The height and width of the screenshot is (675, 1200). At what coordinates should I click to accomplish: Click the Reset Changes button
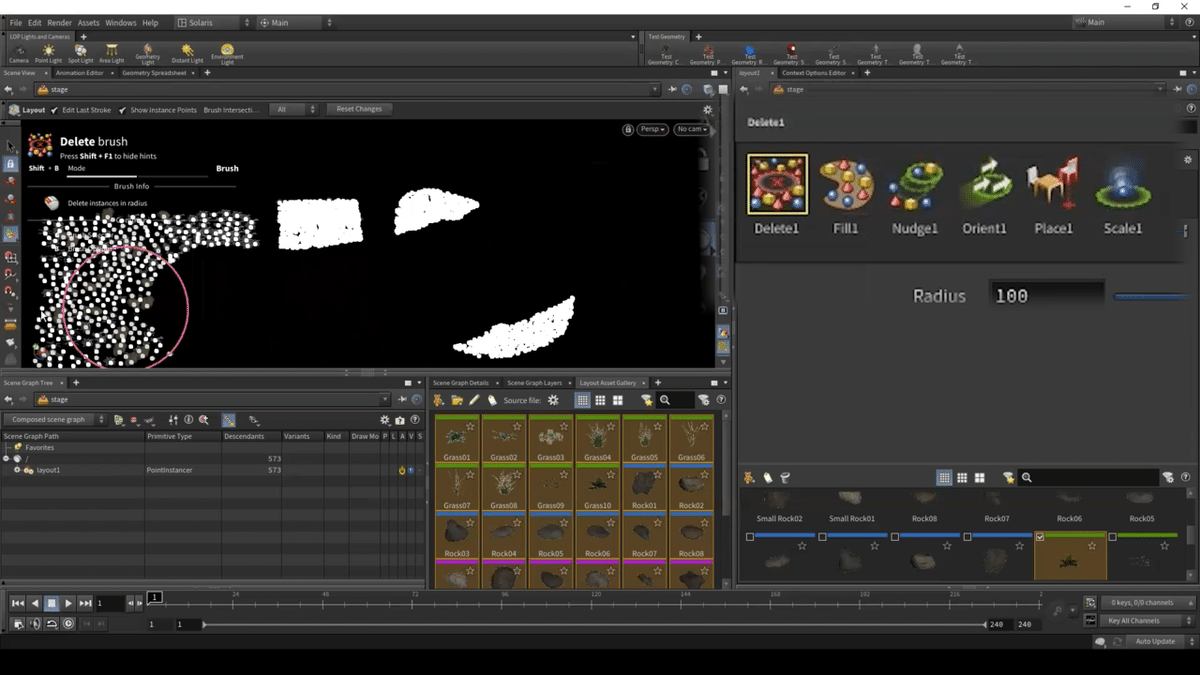tap(359, 109)
